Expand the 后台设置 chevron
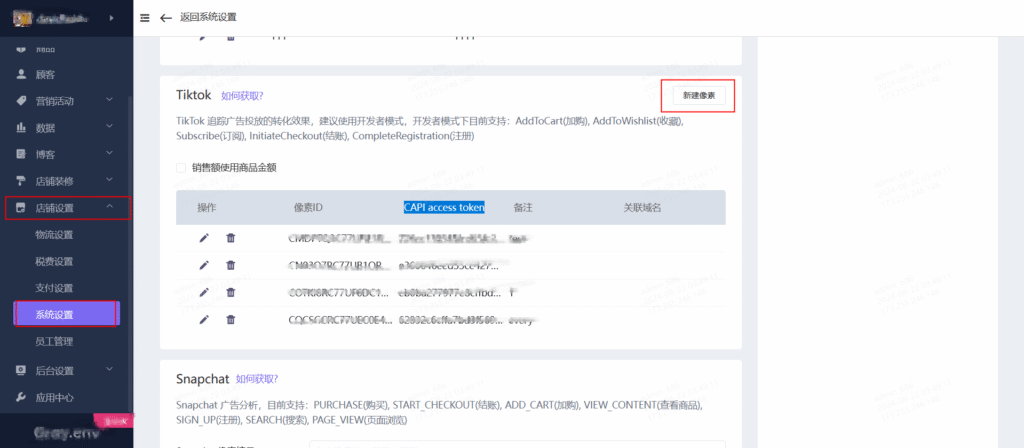The image size is (1024, 448). pos(110,370)
